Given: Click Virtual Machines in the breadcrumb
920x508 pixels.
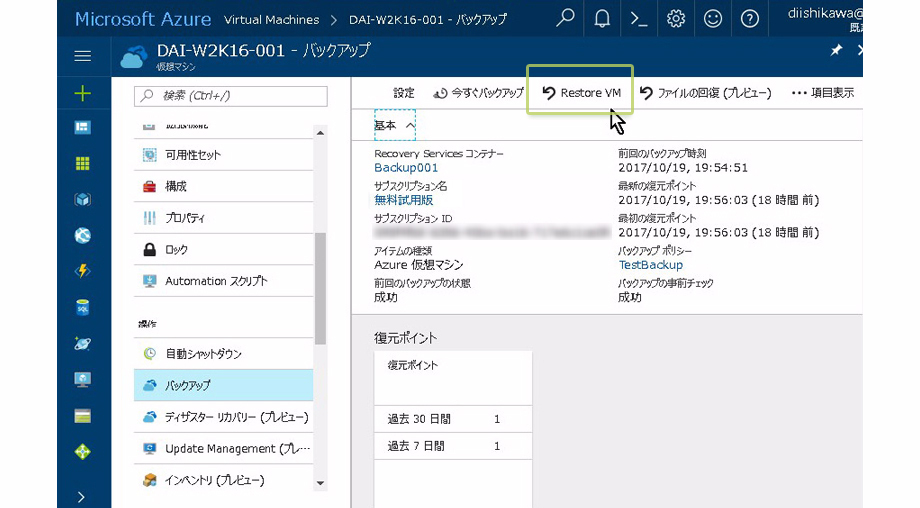Looking at the screenshot, I should pos(272,19).
